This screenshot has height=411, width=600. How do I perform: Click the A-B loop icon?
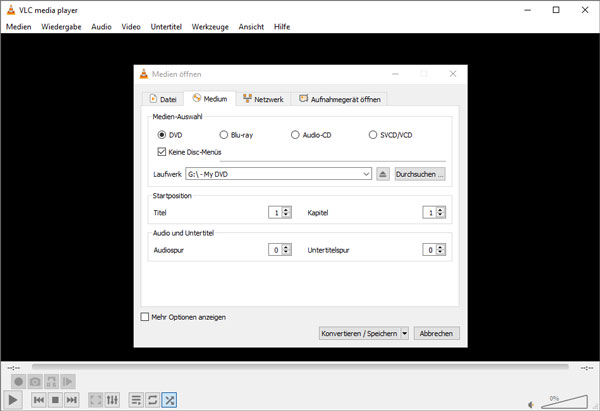[51, 382]
